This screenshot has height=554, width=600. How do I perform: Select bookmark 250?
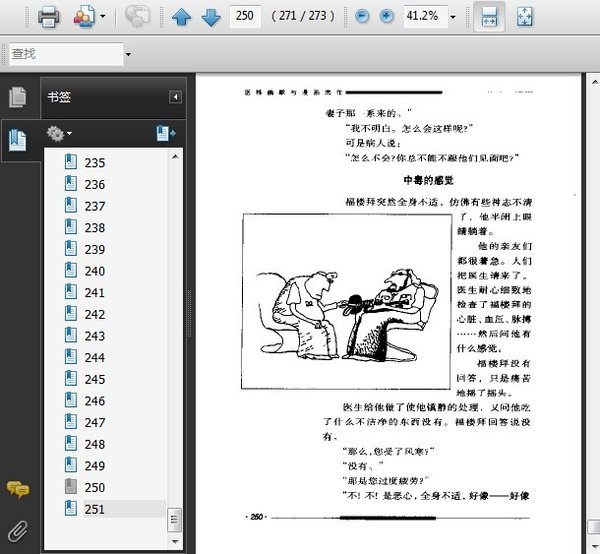coord(95,487)
